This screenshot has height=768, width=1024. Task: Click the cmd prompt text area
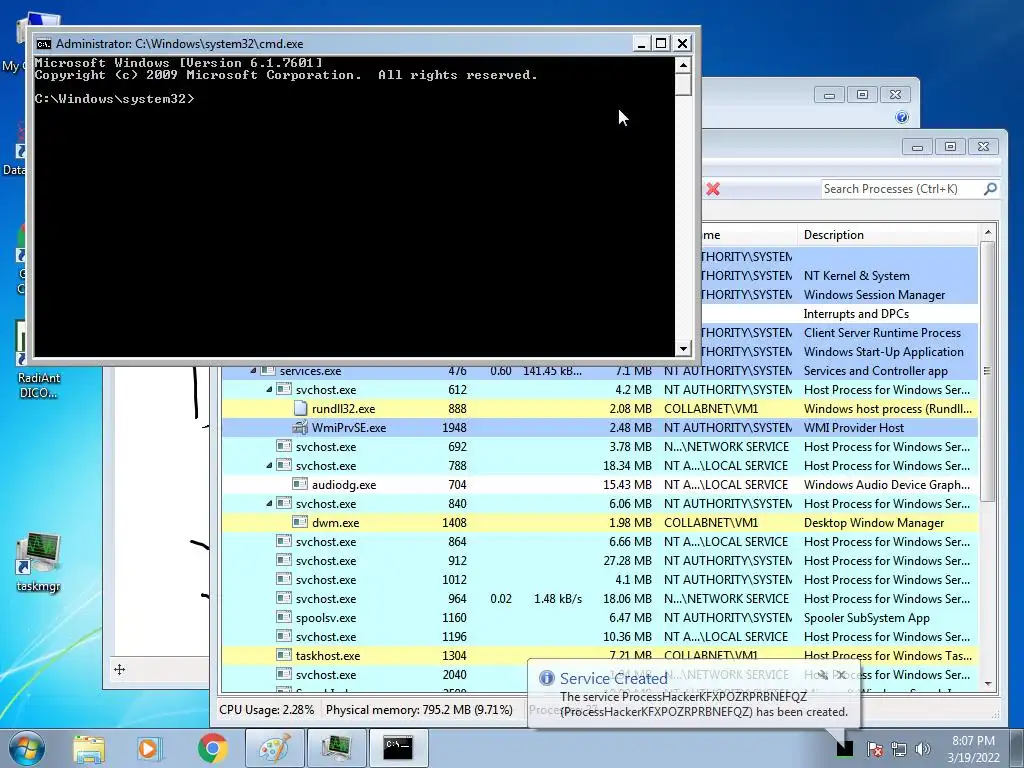coord(353,206)
